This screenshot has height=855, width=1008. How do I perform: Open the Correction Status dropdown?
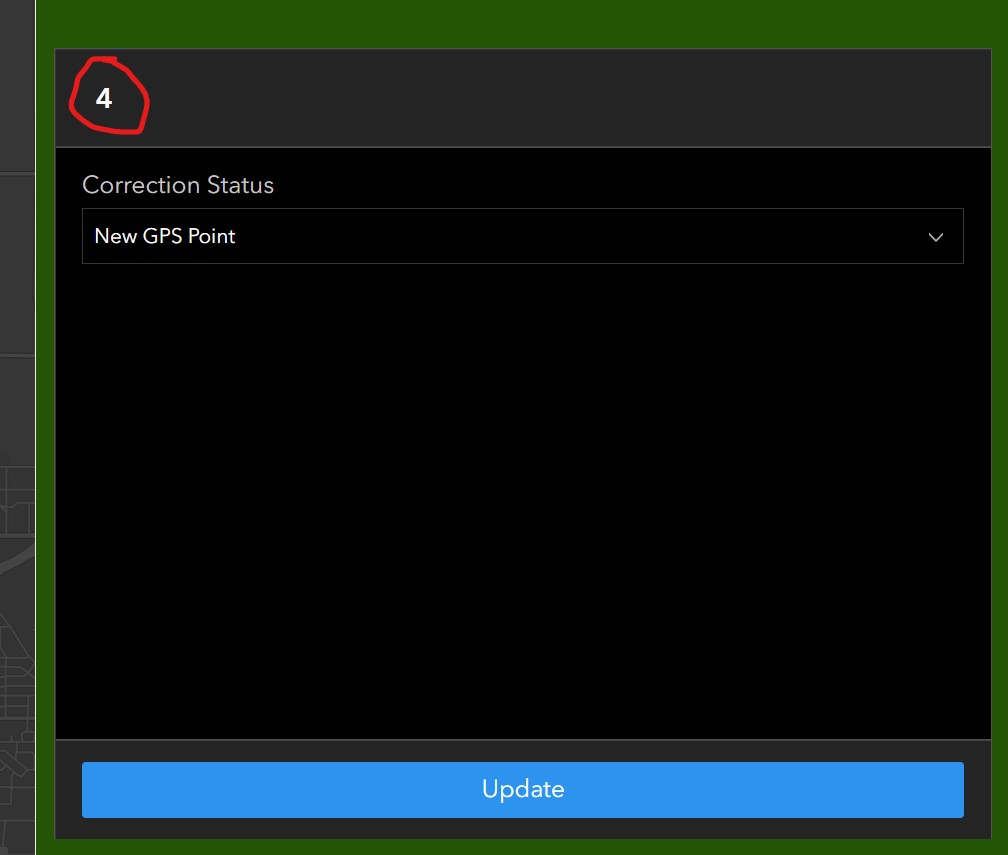click(523, 236)
